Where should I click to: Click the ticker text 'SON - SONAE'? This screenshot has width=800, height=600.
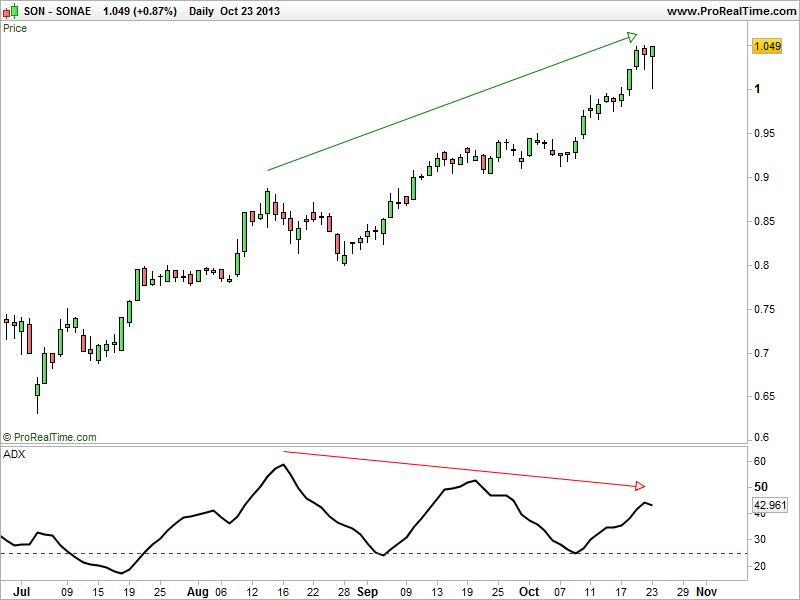57,11
